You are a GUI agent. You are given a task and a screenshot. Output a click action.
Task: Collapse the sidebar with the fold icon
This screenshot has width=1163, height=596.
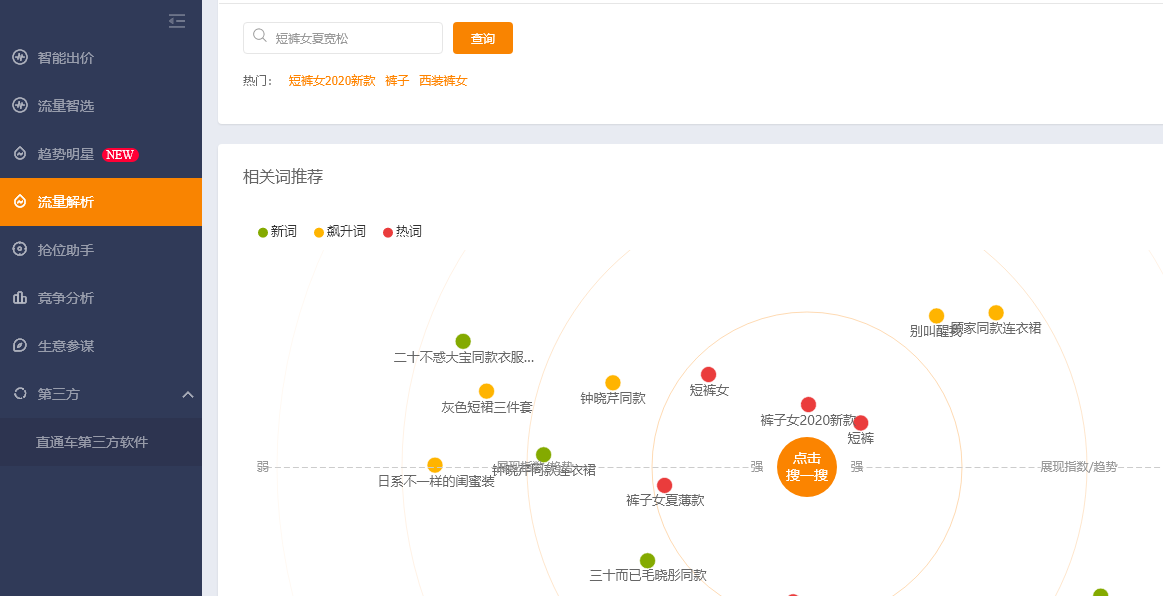pos(177,21)
